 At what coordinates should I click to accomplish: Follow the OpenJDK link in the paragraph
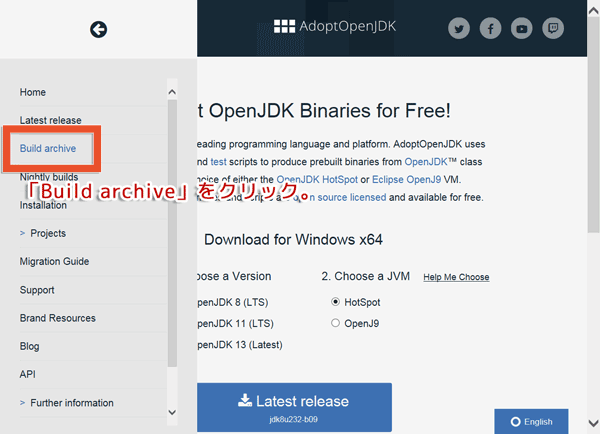pos(426,162)
